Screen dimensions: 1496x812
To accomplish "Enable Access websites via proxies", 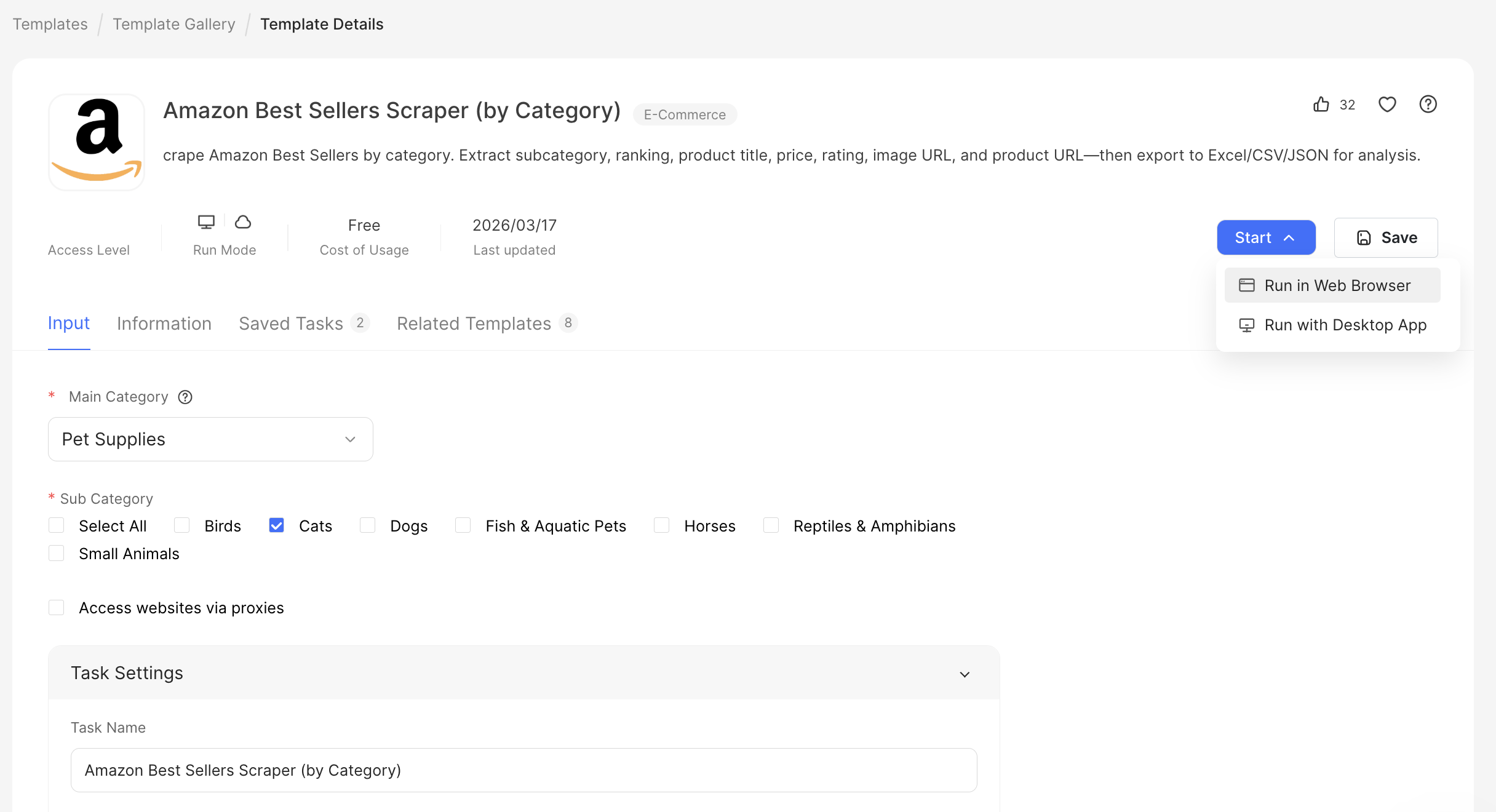I will pyautogui.click(x=56, y=608).
